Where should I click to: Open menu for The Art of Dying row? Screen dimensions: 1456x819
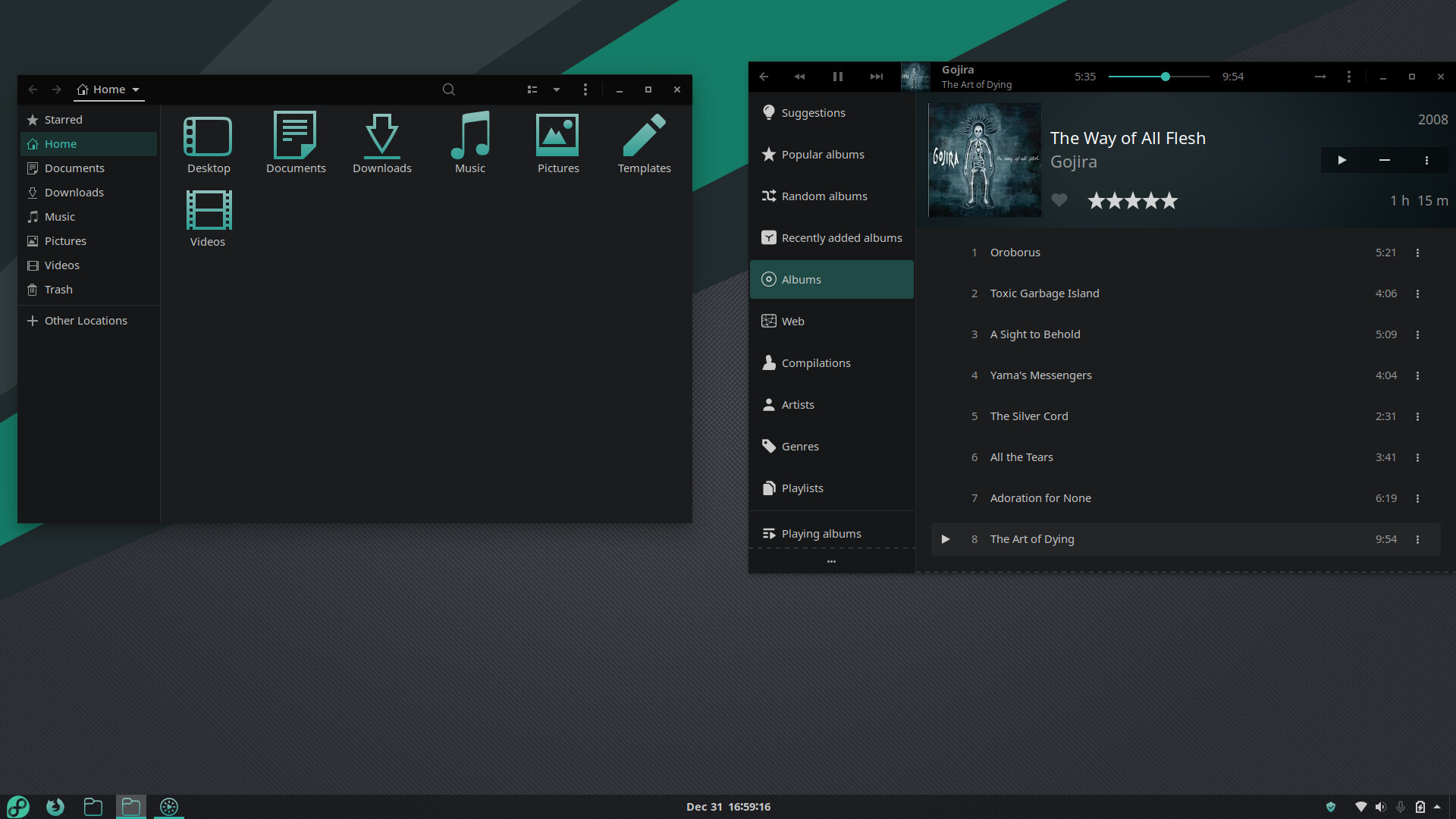(1417, 539)
